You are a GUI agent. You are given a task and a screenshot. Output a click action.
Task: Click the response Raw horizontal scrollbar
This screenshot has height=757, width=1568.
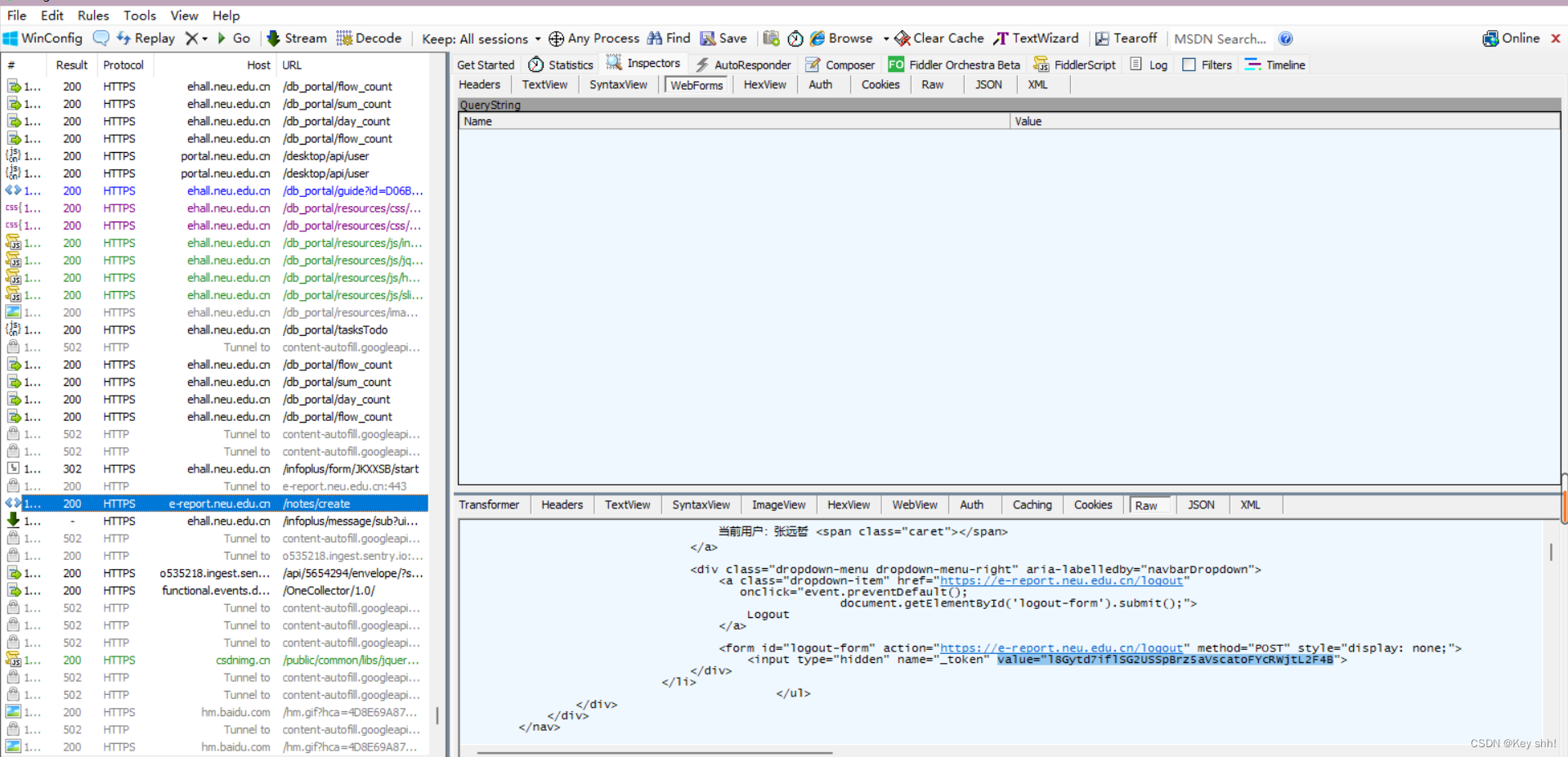click(655, 752)
